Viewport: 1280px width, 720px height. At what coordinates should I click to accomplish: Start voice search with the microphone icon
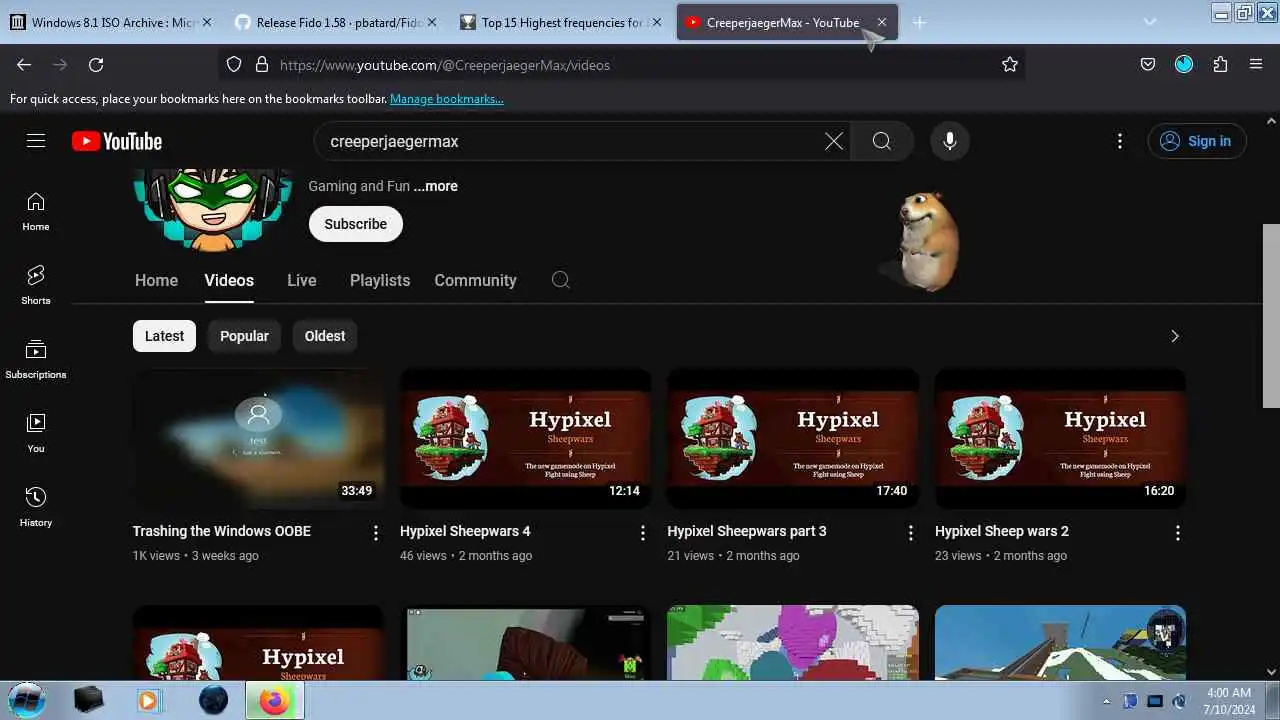pyautogui.click(x=950, y=141)
